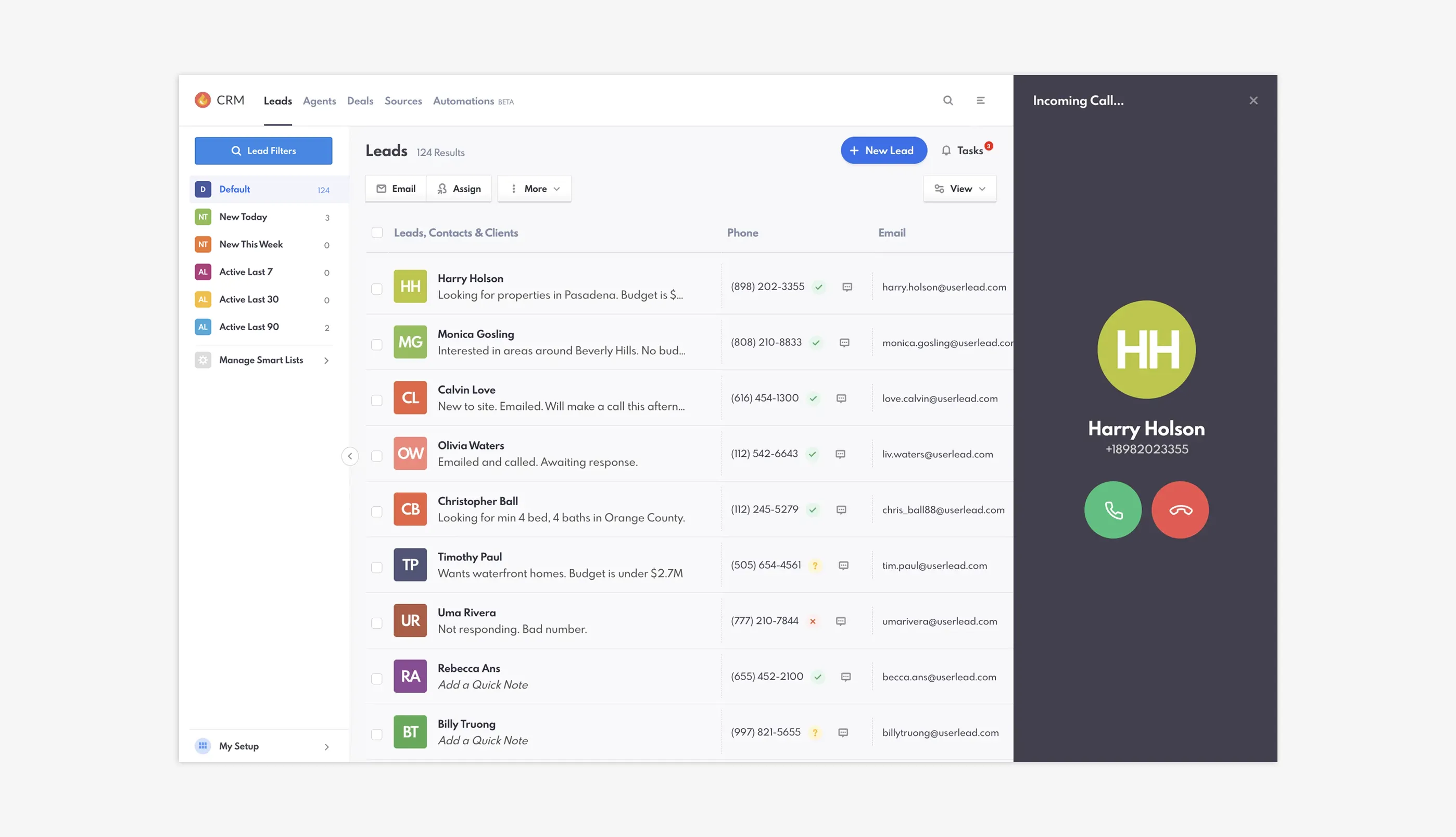This screenshot has width=1456, height=837.
Task: Open the Automations beta tab
Action: (473, 101)
